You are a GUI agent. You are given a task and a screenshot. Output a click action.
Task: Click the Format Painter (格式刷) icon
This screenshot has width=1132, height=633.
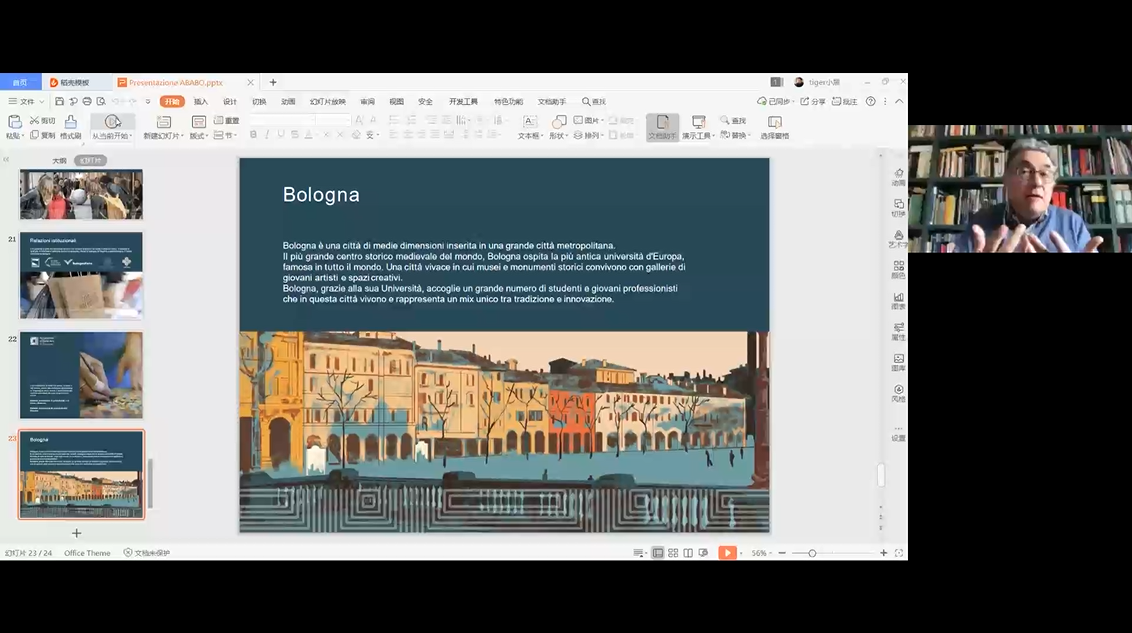click(x=71, y=122)
